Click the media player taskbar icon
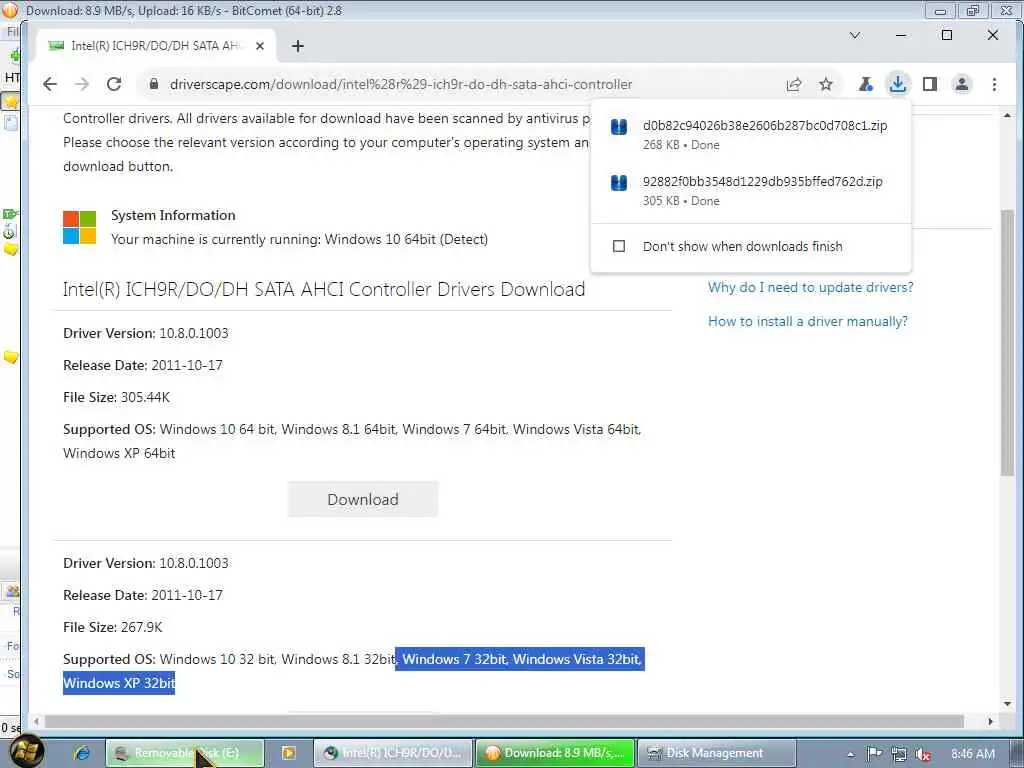Screen dimensions: 1024x768 click(x=288, y=753)
